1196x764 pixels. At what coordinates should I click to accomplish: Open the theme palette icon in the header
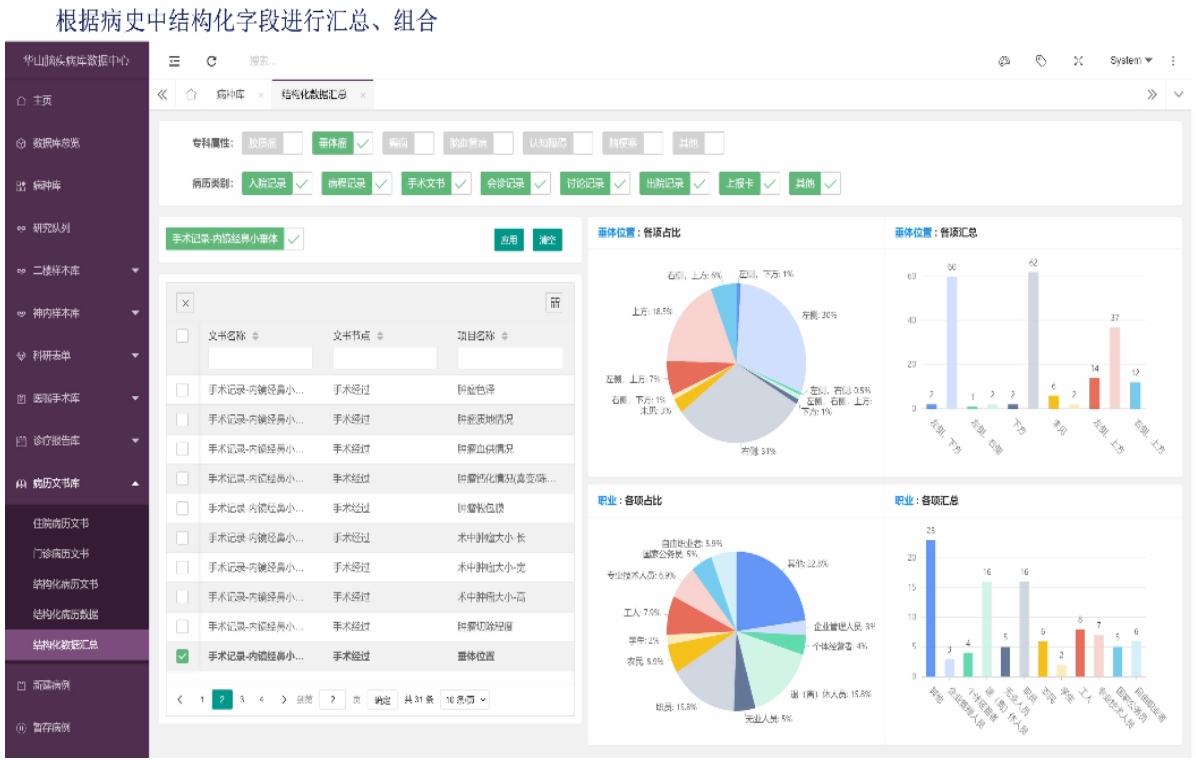click(1004, 61)
